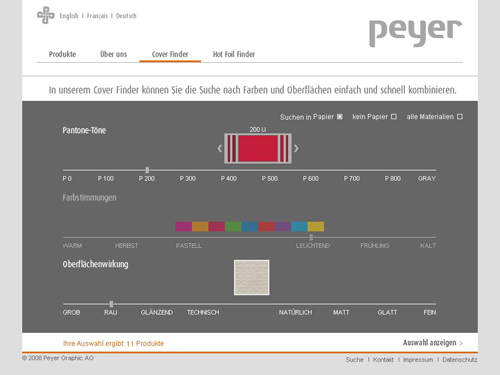Screen dimensions: 500x375
Task: Enable the Suchen in Papier checkbox
Action: (340, 117)
